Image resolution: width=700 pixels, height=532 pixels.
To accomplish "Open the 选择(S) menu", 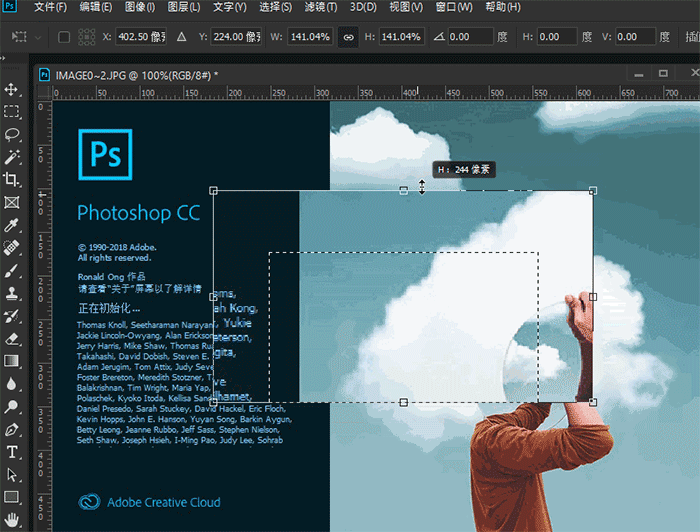I will click(x=275, y=7).
